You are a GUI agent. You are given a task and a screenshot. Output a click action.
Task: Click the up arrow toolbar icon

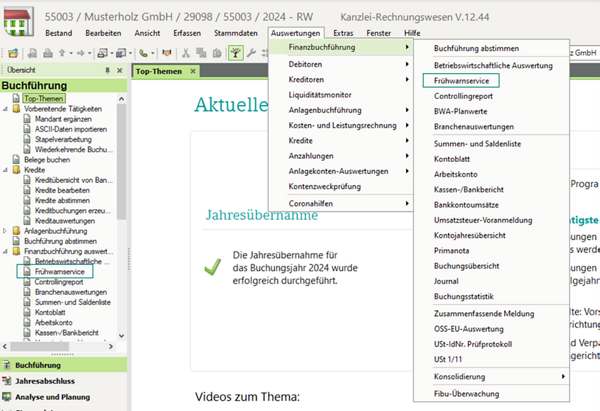click(62, 53)
